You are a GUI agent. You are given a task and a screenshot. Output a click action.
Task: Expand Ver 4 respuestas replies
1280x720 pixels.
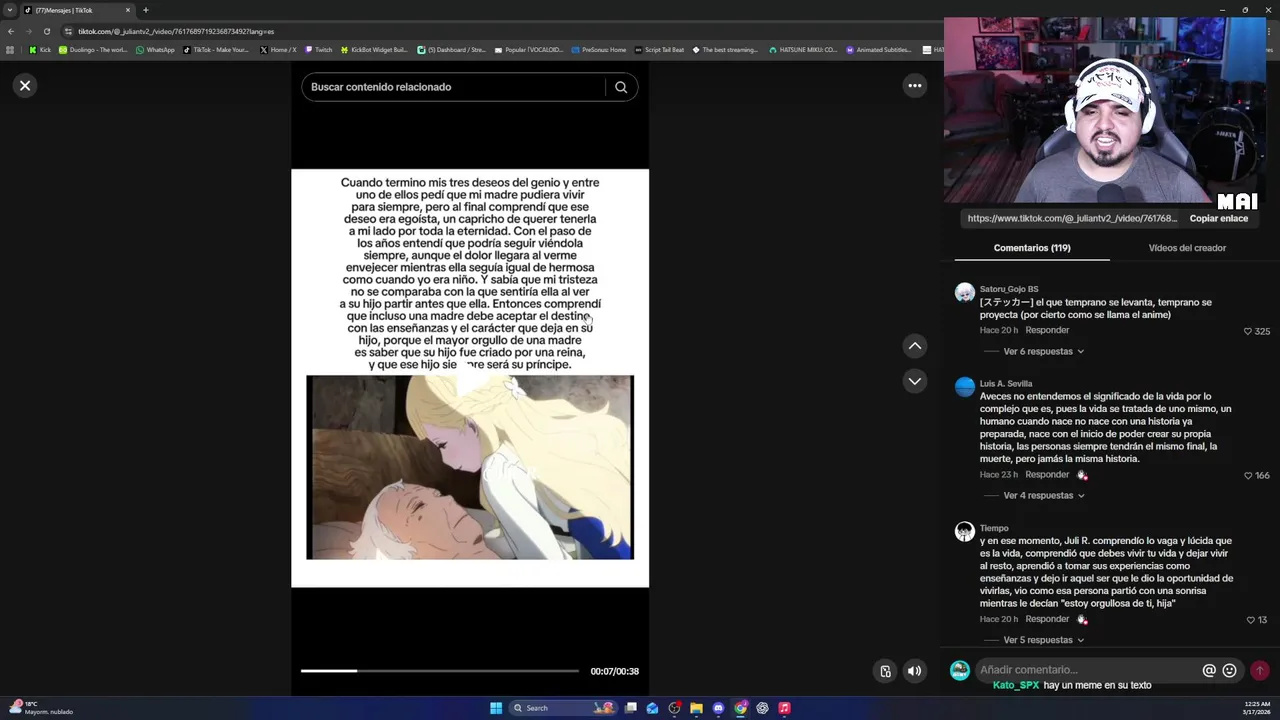coord(1044,496)
